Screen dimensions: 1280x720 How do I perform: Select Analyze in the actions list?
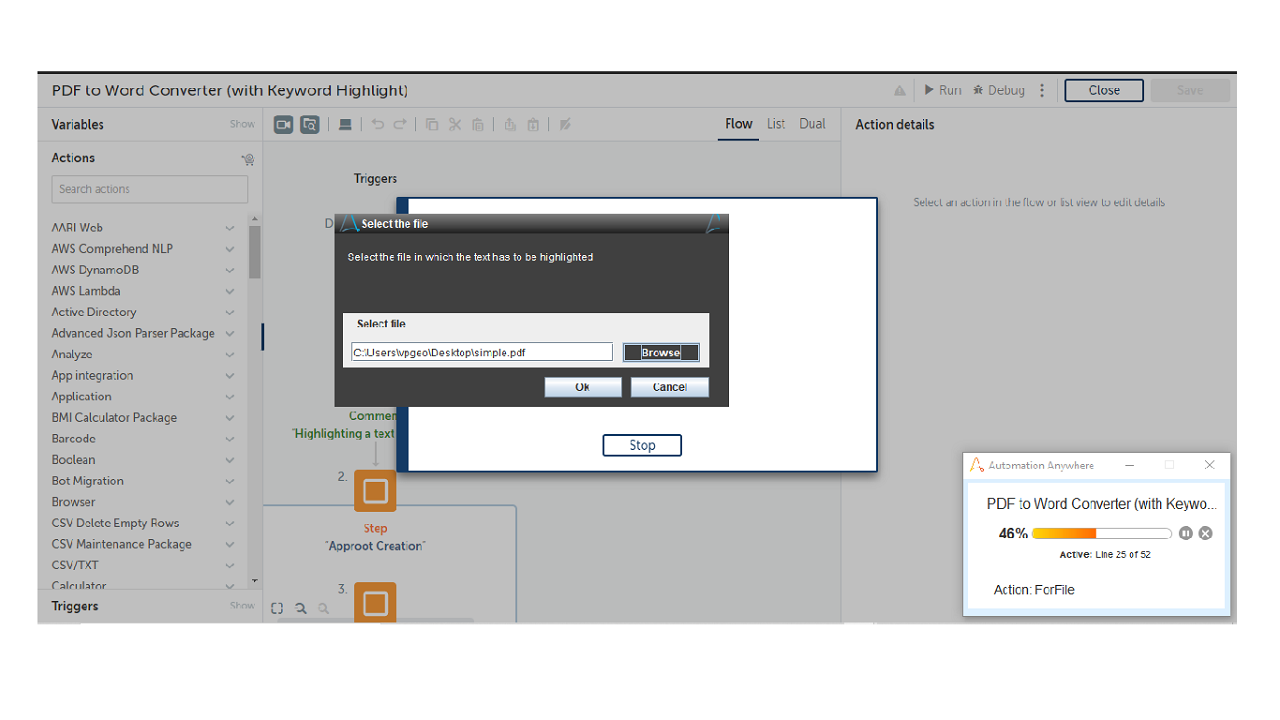pos(72,354)
